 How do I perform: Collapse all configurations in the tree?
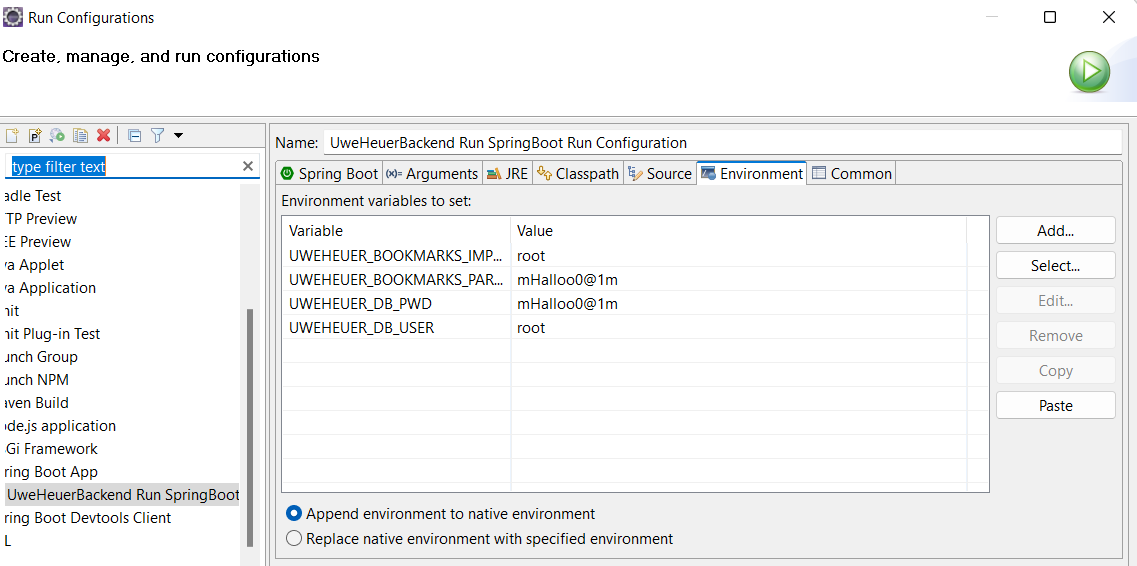tap(135, 135)
